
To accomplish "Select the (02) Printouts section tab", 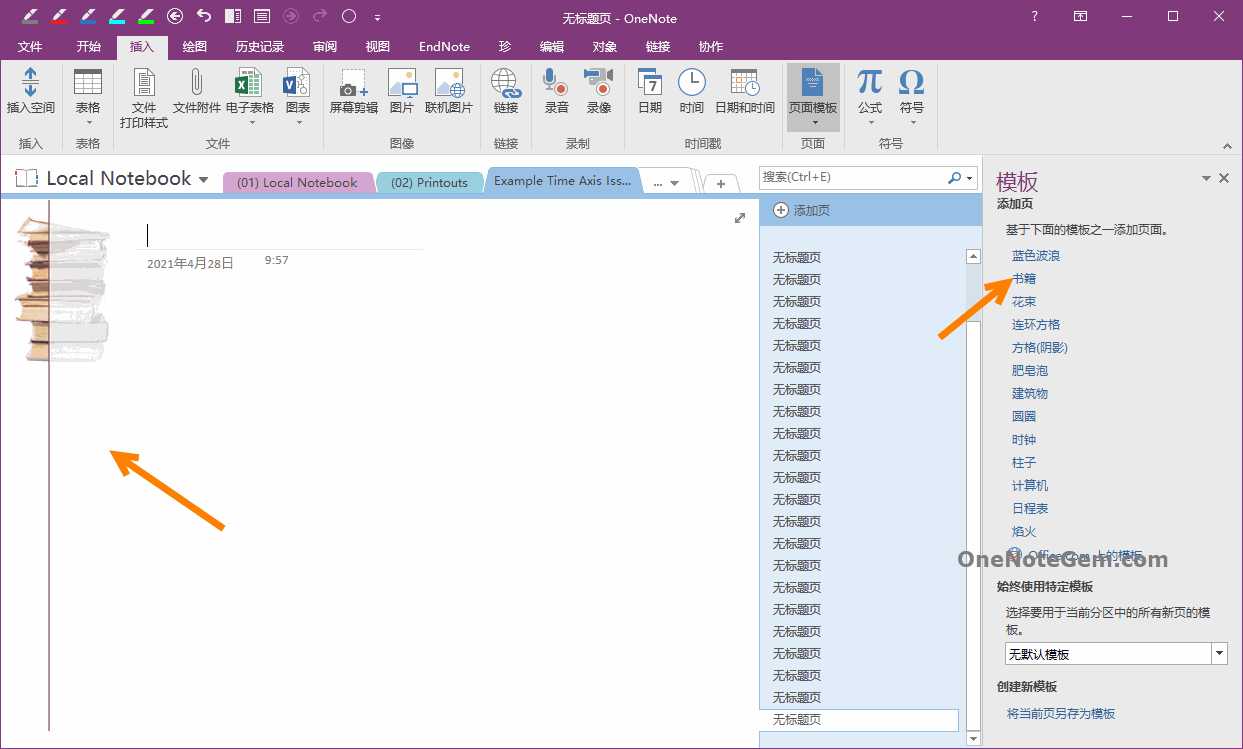I will pos(429,182).
